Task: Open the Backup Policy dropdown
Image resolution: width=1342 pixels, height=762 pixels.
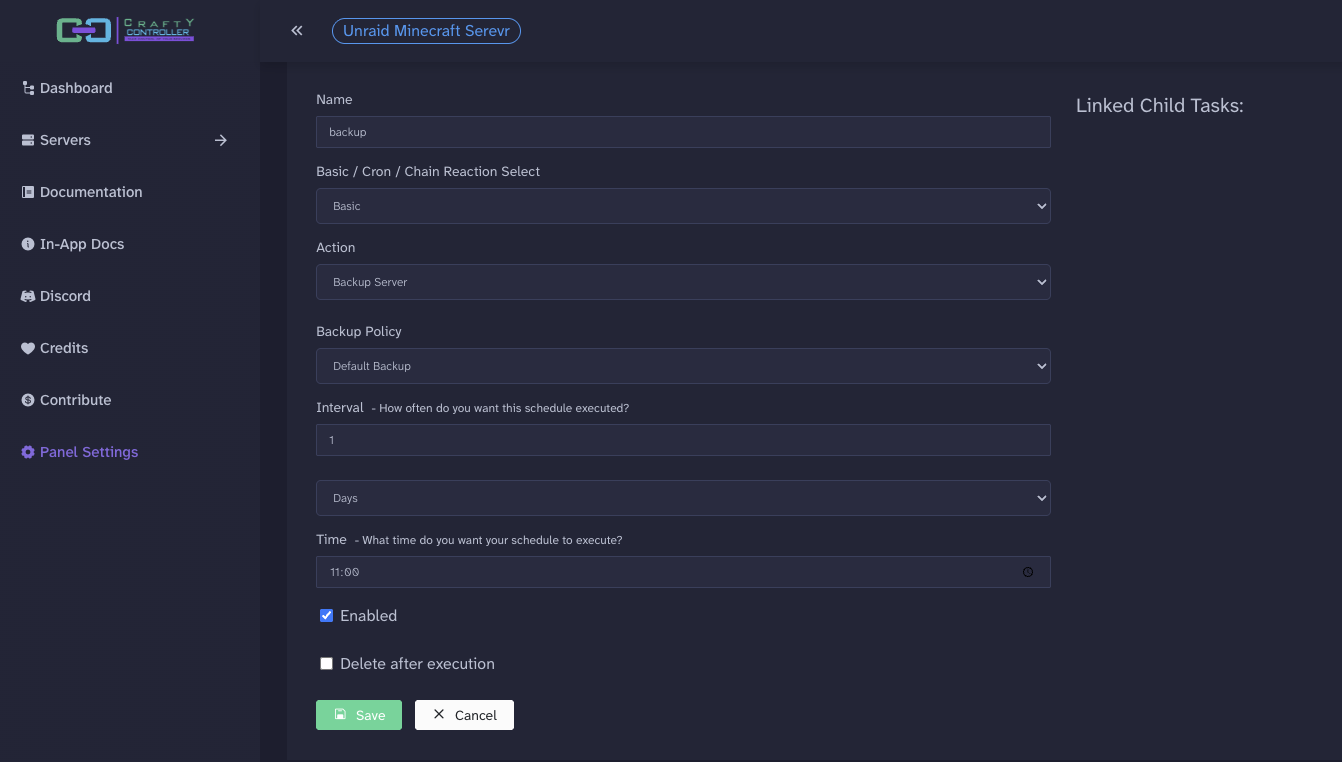Action: pyautogui.click(x=683, y=366)
